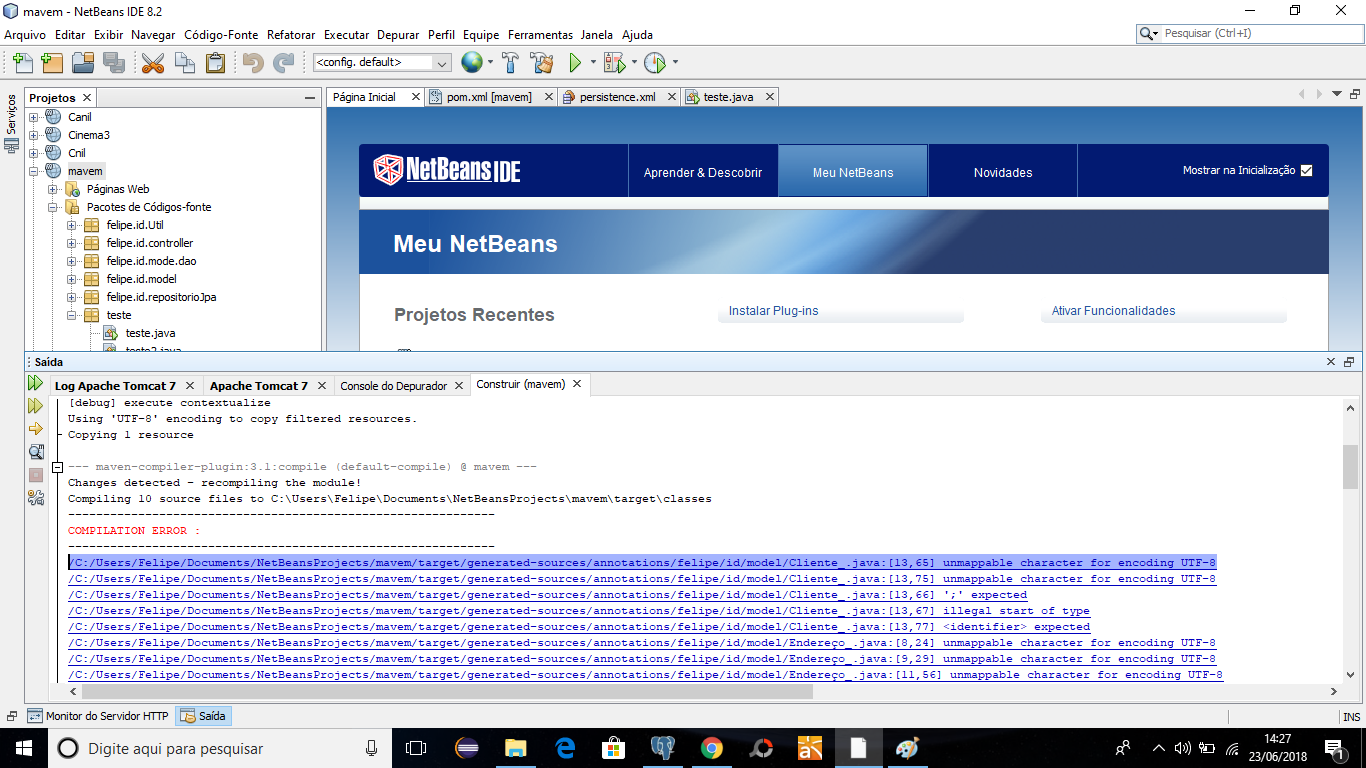
Task: Toggle the Mostrar na Inicialização checkbox
Action: (1306, 170)
